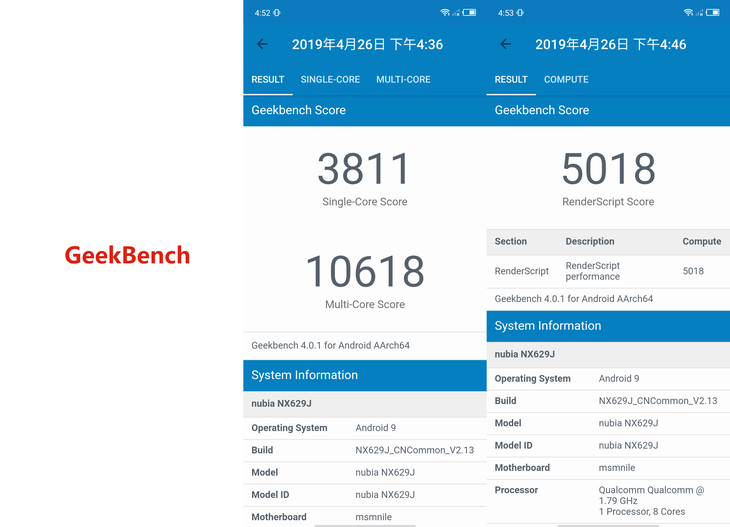Tap battery icon in right screen status bar
730x527 pixels.
coord(713,13)
